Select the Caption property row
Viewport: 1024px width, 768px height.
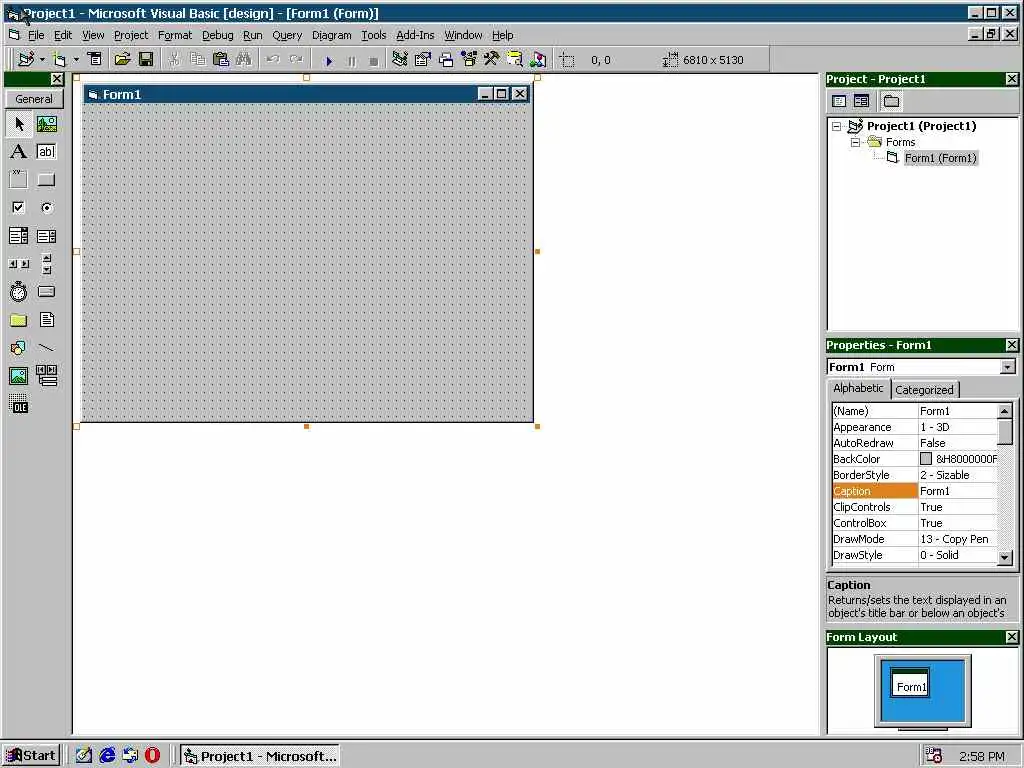[x=915, y=491]
